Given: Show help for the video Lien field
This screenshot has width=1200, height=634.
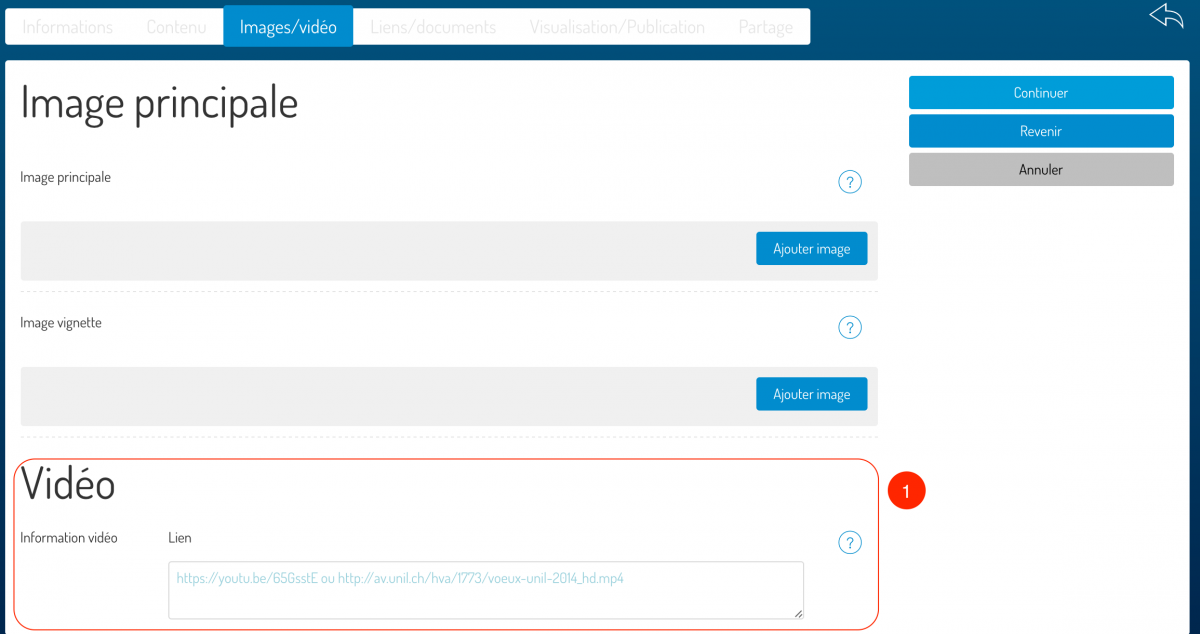Looking at the screenshot, I should click(x=849, y=543).
